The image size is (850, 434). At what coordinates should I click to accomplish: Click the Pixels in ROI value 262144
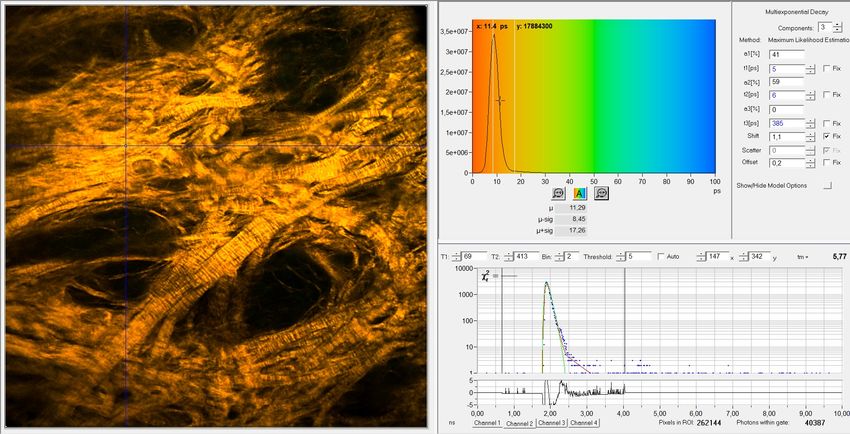(x=709, y=423)
